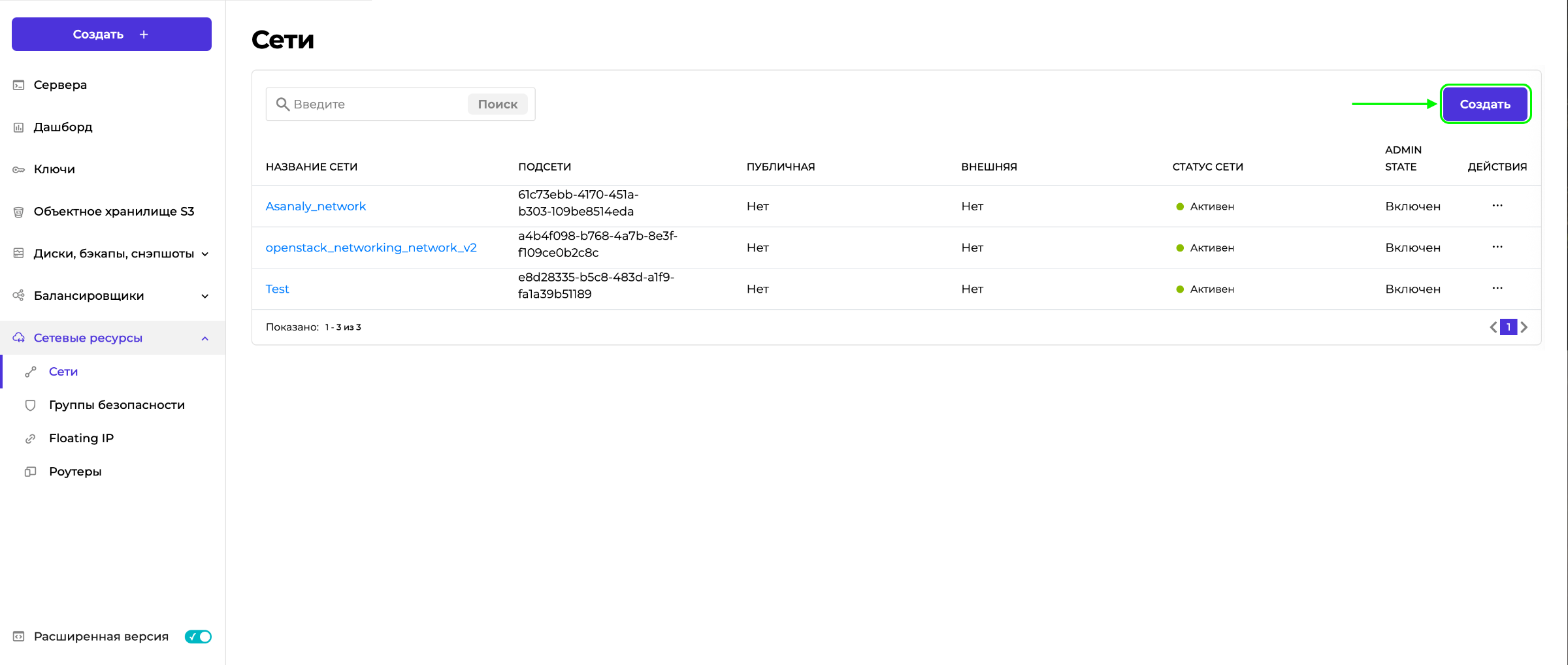
Task: Click the Сервера terminal icon in sidebar
Action: [19, 85]
